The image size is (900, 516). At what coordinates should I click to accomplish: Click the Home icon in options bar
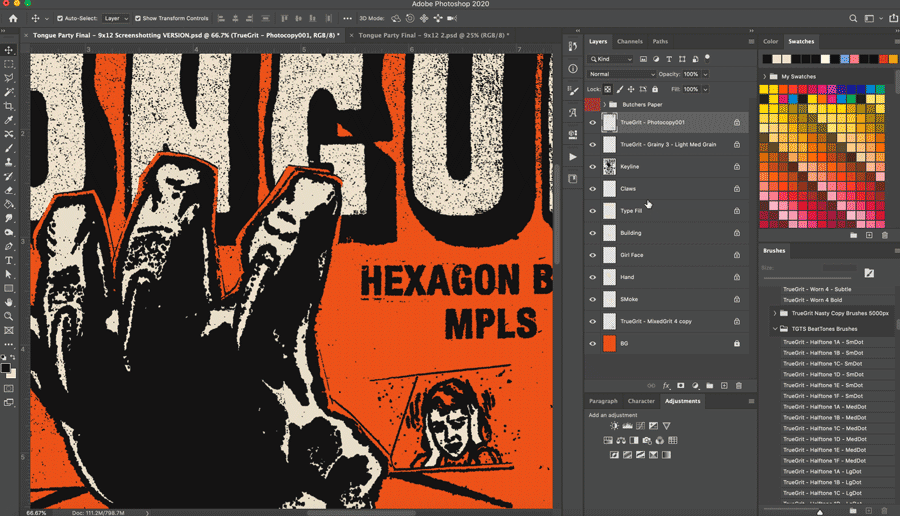pyautogui.click(x=13, y=18)
